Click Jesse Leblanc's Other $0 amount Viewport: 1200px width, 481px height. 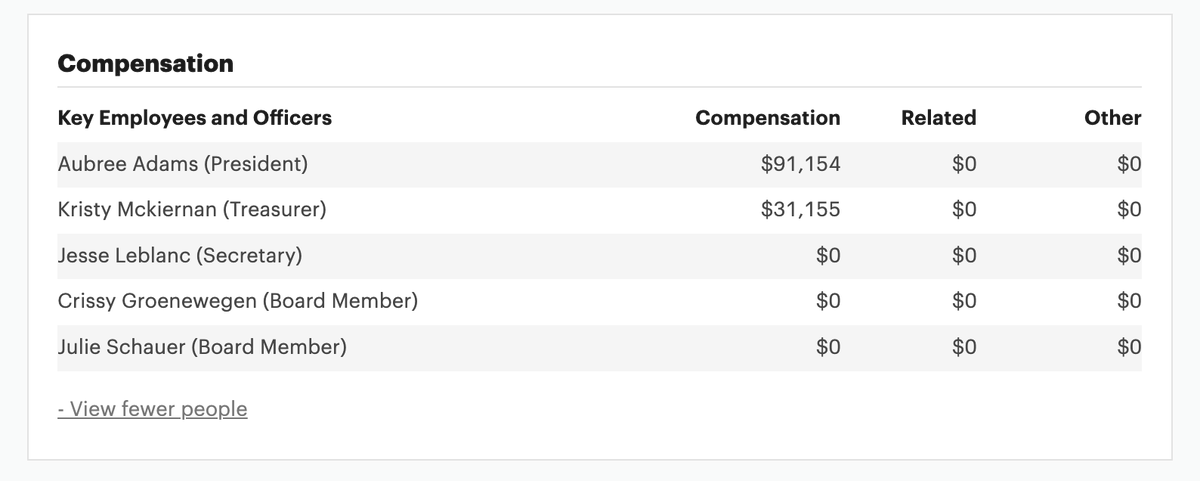(x=1129, y=256)
